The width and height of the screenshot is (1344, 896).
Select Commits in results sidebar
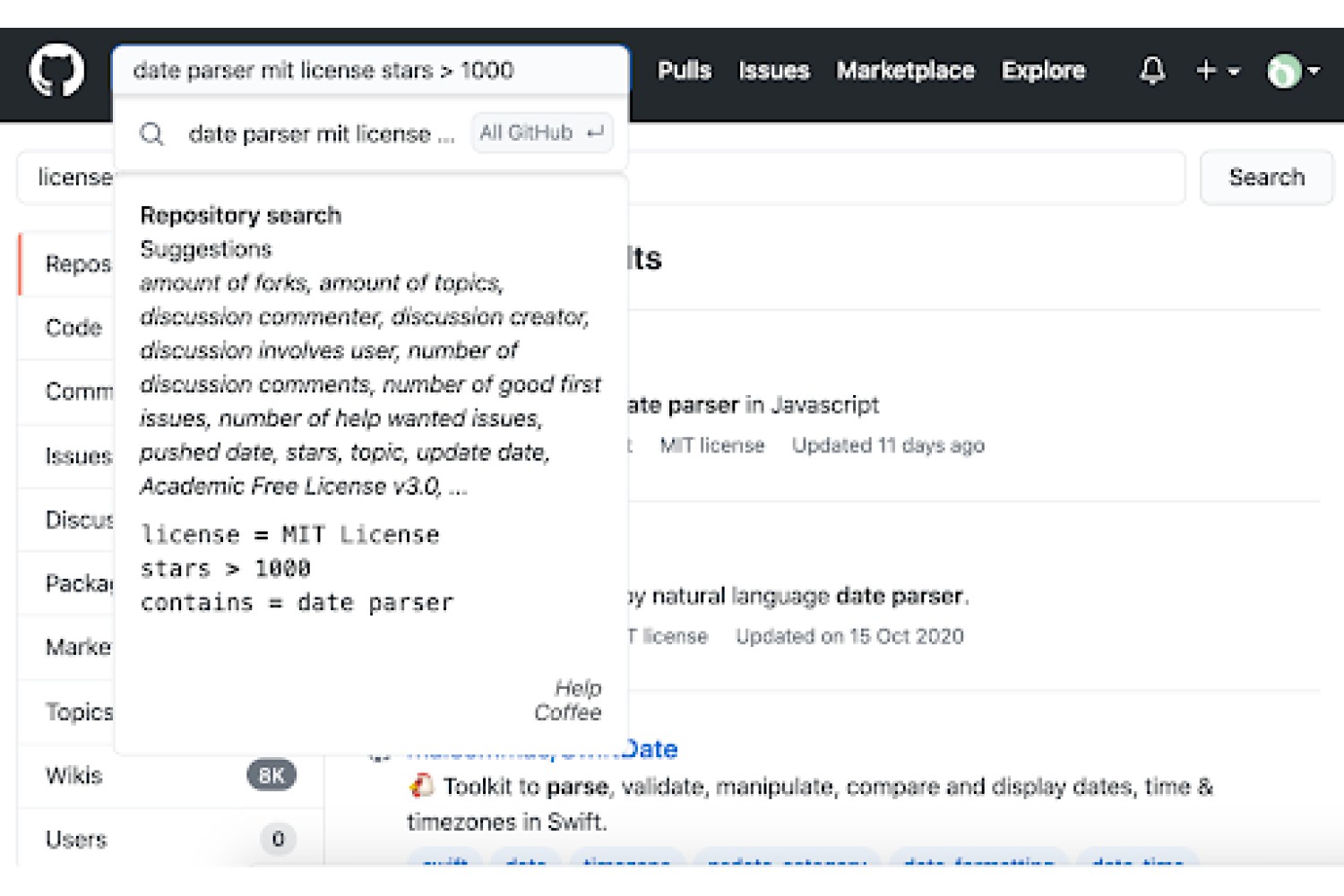click(66, 392)
